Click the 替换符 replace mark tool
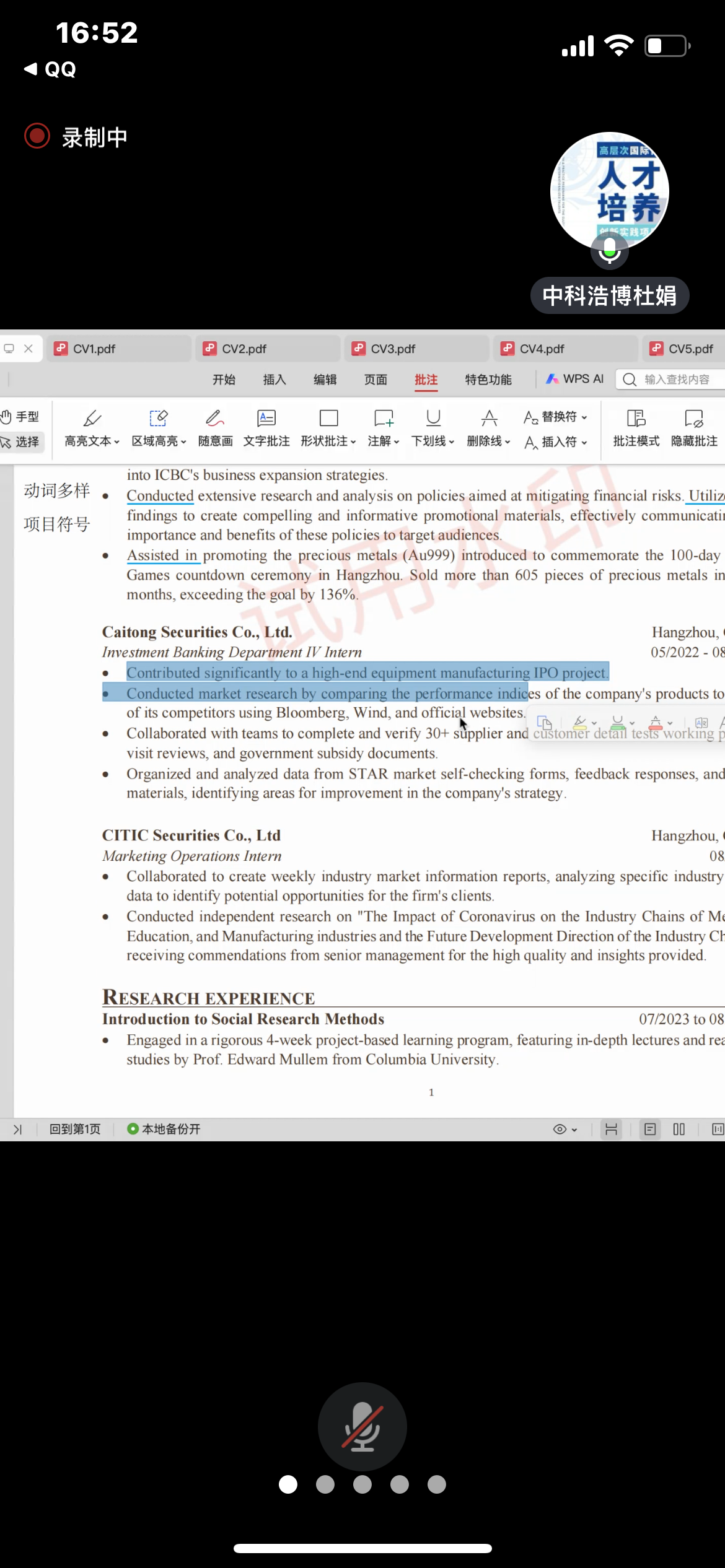This screenshot has width=725, height=1568. [550, 417]
